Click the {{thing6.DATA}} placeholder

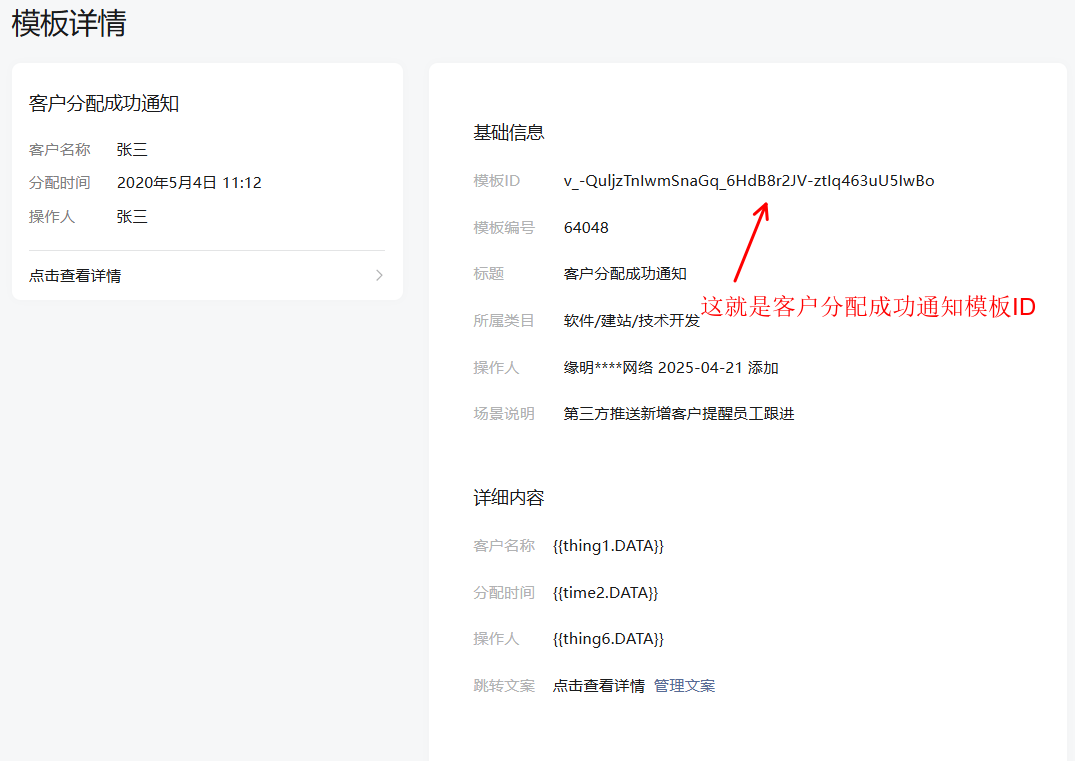point(608,639)
